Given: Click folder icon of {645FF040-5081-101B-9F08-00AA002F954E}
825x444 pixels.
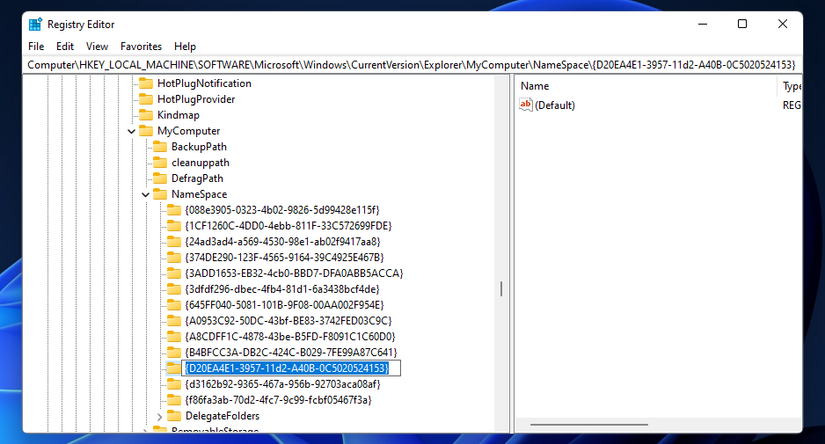Looking at the screenshot, I should 174,305.
